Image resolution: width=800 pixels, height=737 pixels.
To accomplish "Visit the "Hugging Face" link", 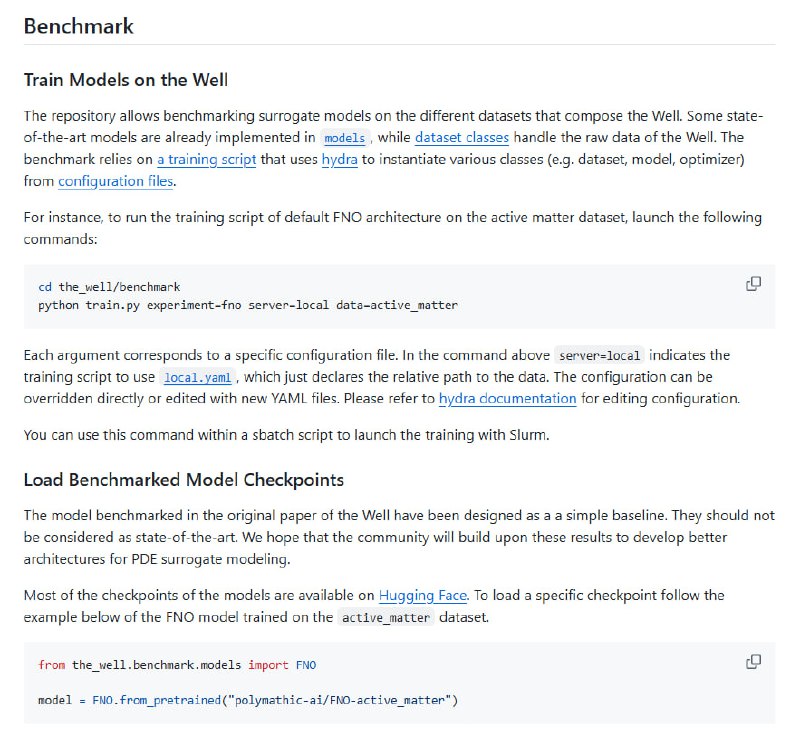I will pyautogui.click(x=421, y=595).
